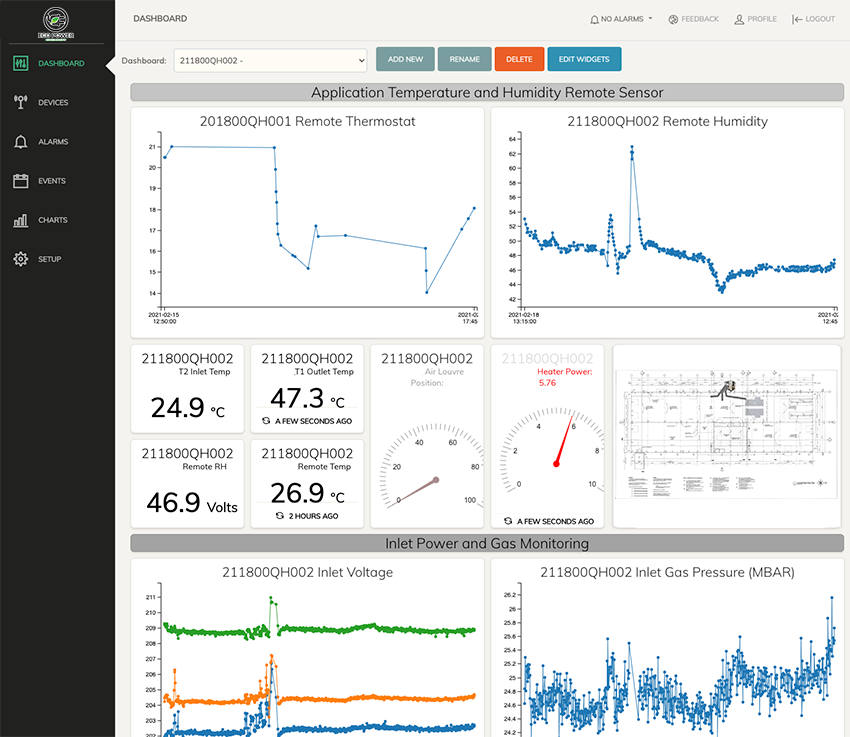Click 'Inlet Power and Gas Monitoring' header
Viewport: 850px width, 737px height.
pos(487,544)
